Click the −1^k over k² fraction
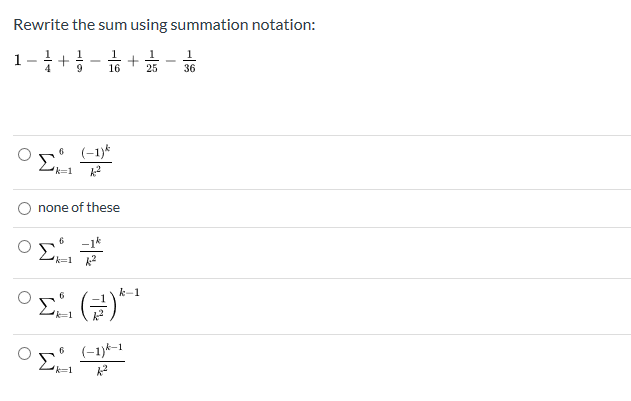This screenshot has height=401, width=631. 91,252
